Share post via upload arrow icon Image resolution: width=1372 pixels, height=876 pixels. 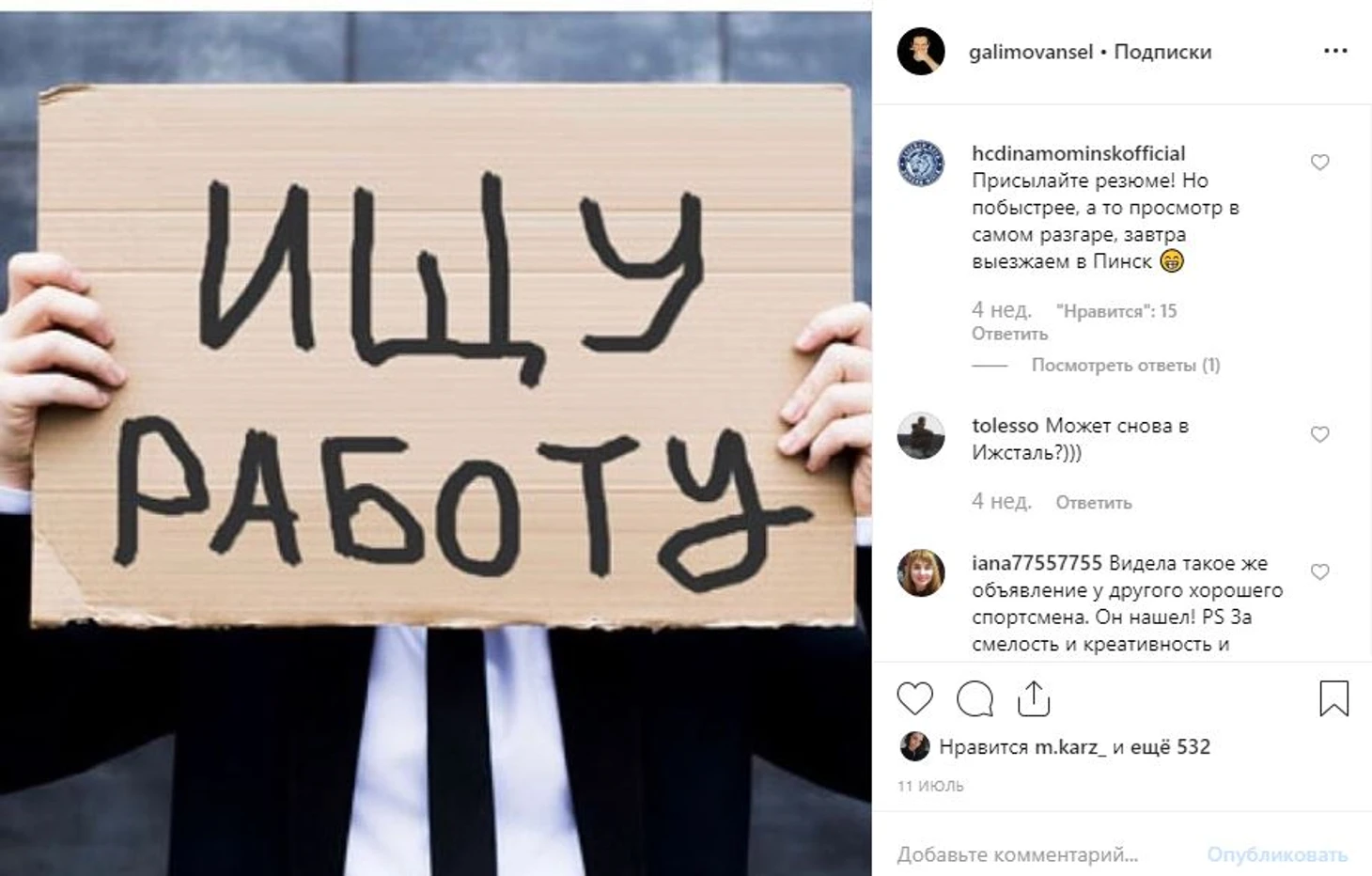(x=1034, y=698)
